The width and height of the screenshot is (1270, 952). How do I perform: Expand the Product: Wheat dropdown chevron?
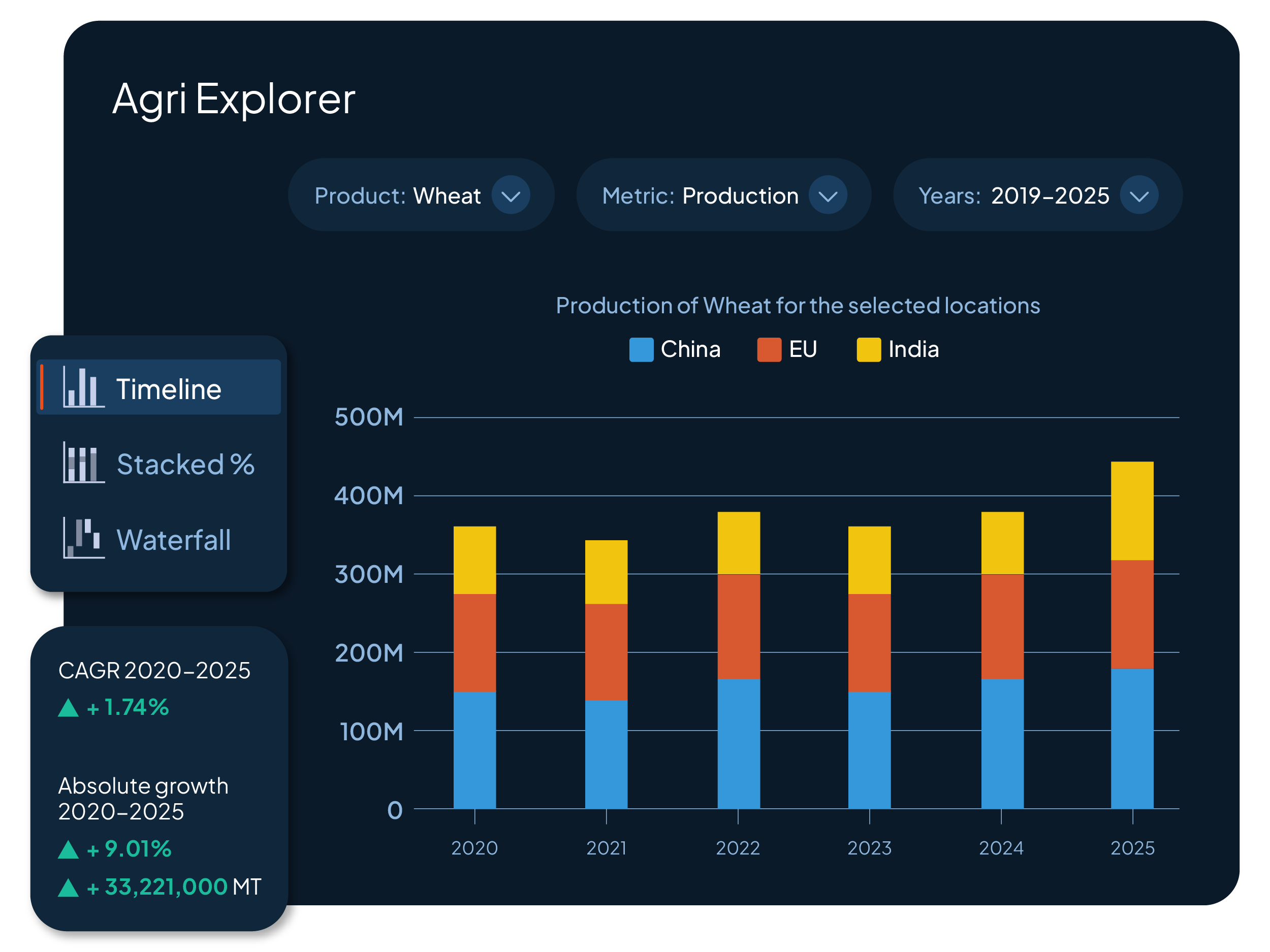(511, 195)
